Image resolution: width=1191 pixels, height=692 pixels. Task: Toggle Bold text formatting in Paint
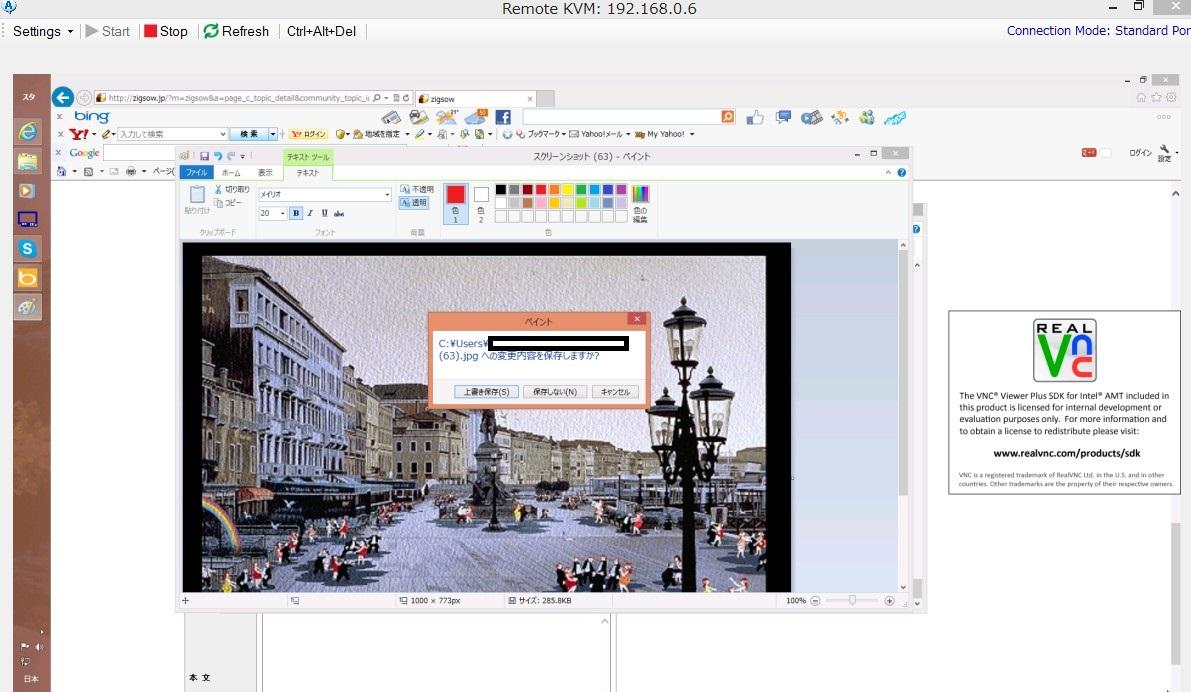point(296,213)
